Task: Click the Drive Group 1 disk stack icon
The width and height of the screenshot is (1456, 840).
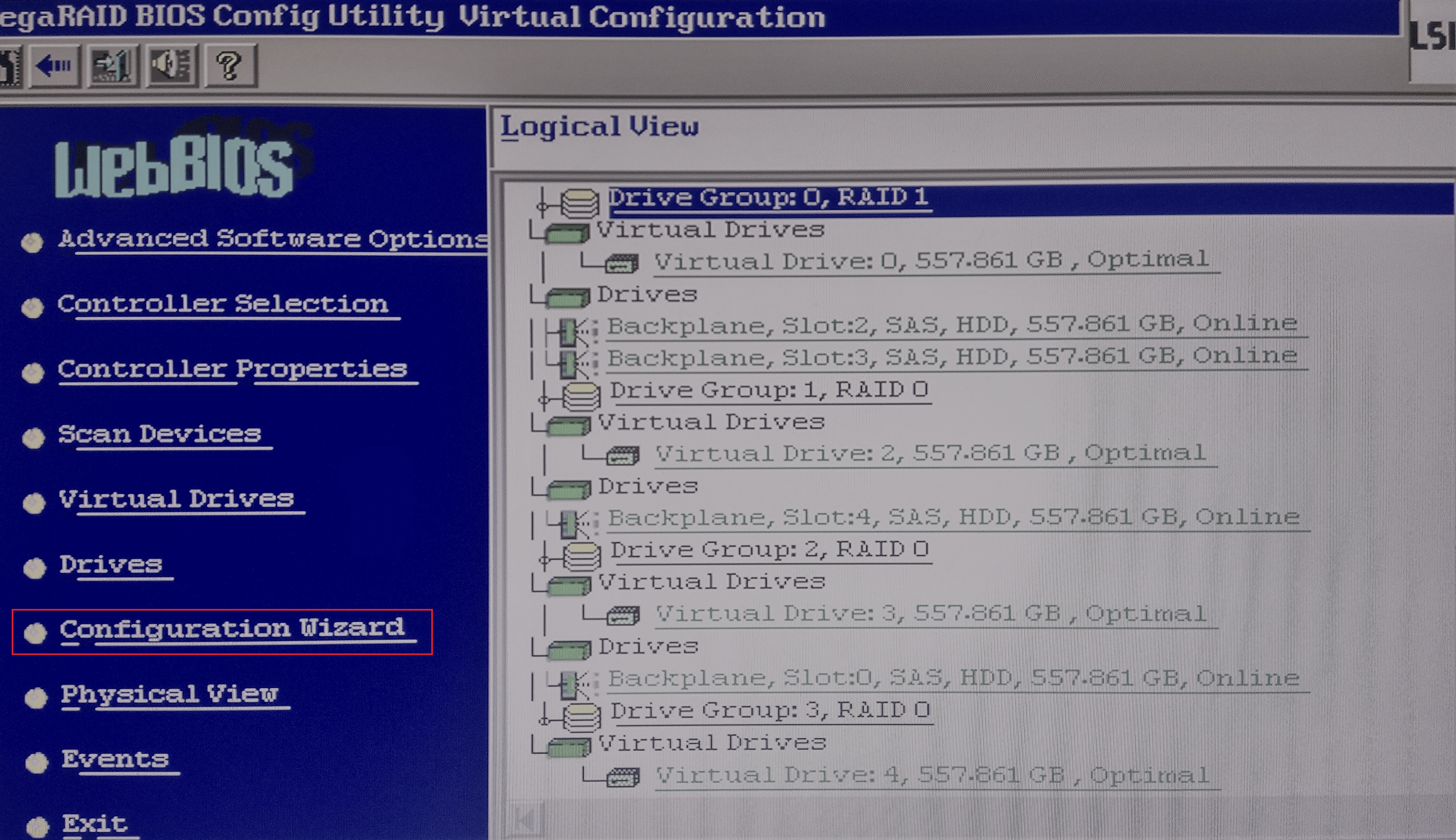Action: (x=581, y=396)
